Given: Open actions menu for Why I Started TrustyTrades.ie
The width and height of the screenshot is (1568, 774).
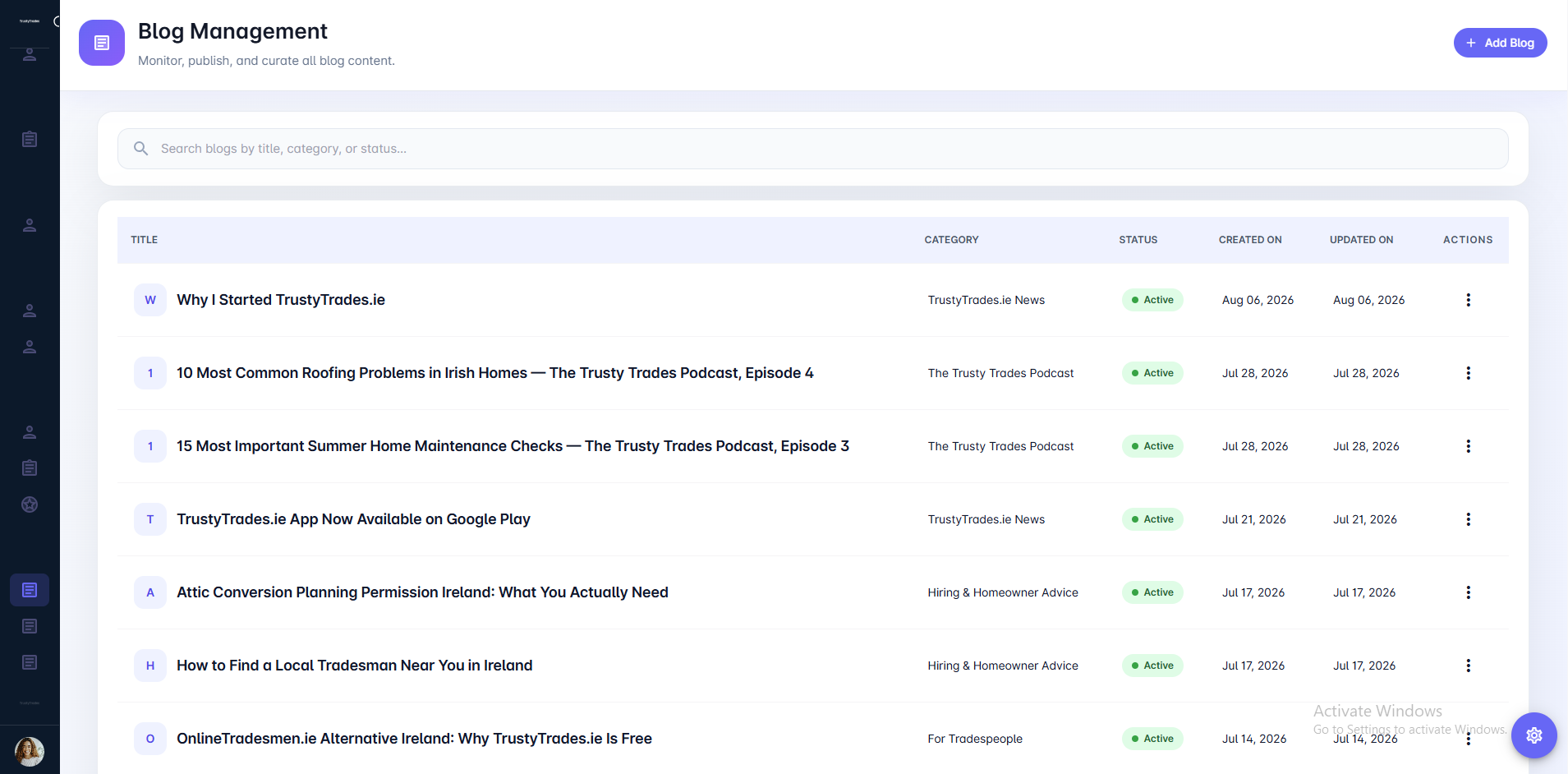Looking at the screenshot, I should pyautogui.click(x=1469, y=300).
